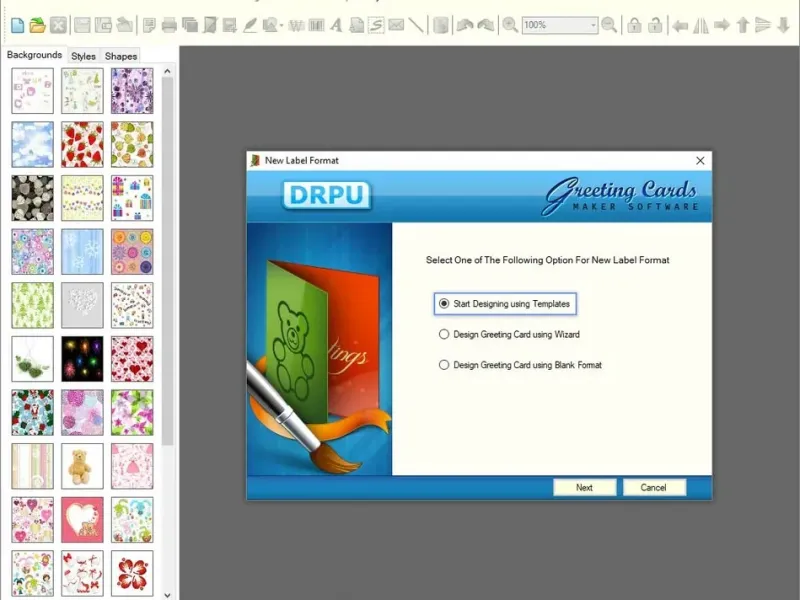Click the Next button

point(584,487)
